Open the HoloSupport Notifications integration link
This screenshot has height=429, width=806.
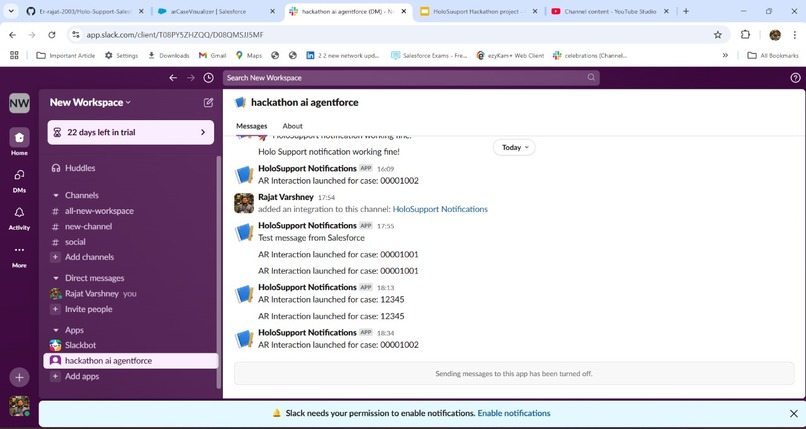pos(440,209)
